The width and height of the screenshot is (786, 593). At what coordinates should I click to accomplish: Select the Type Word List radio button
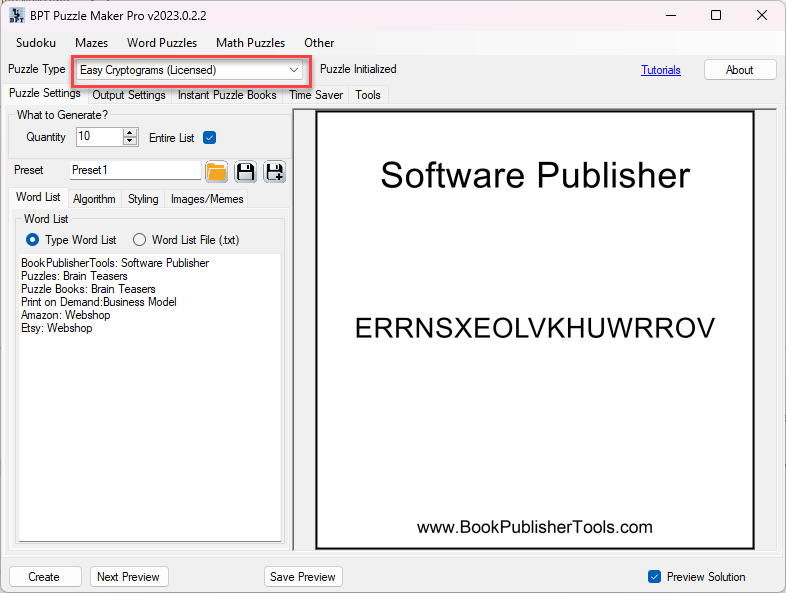33,240
